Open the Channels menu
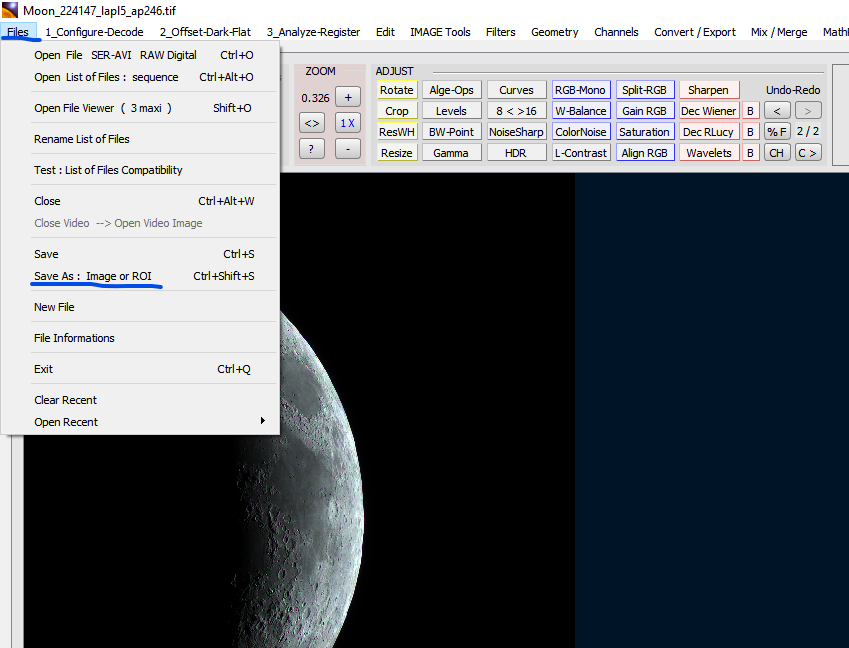 click(x=616, y=32)
